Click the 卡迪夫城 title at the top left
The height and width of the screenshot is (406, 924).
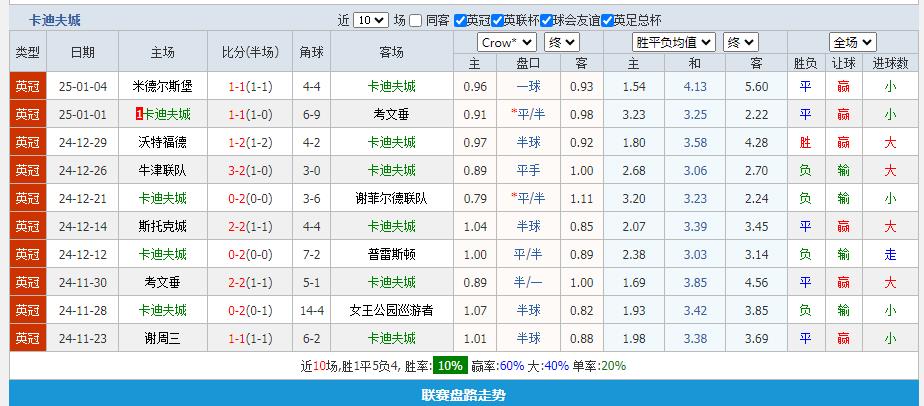[x=56, y=20]
